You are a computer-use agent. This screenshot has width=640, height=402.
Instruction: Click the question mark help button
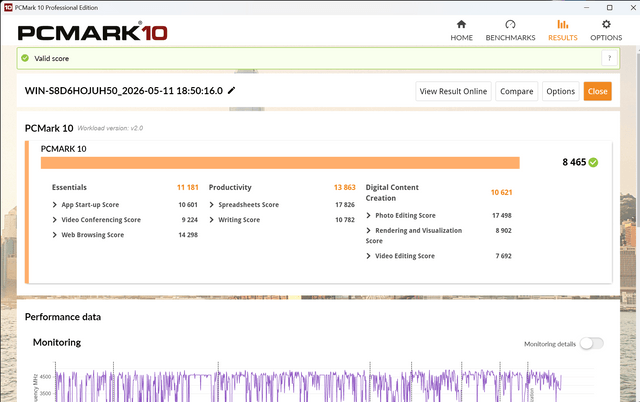pyautogui.click(x=609, y=58)
